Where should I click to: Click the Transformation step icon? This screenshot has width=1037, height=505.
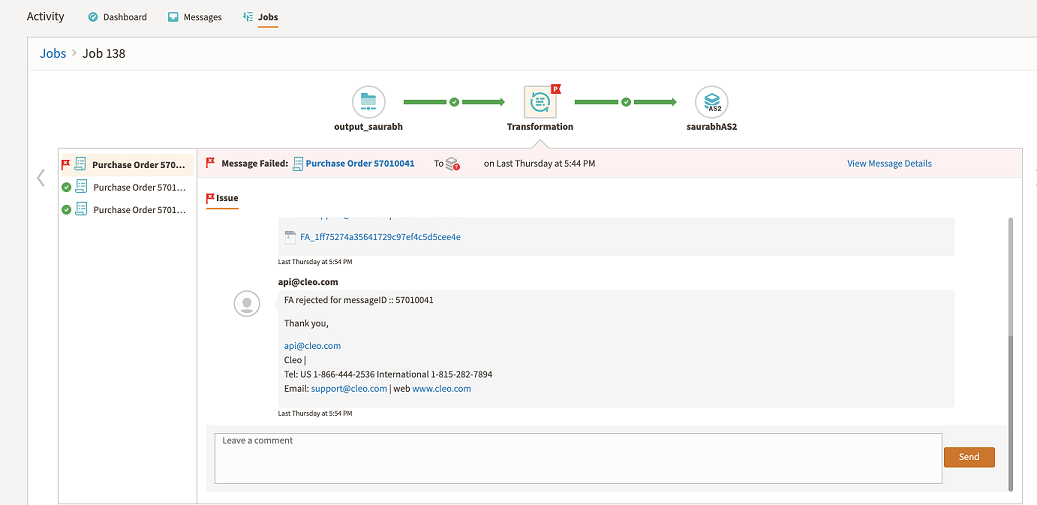[540, 101]
